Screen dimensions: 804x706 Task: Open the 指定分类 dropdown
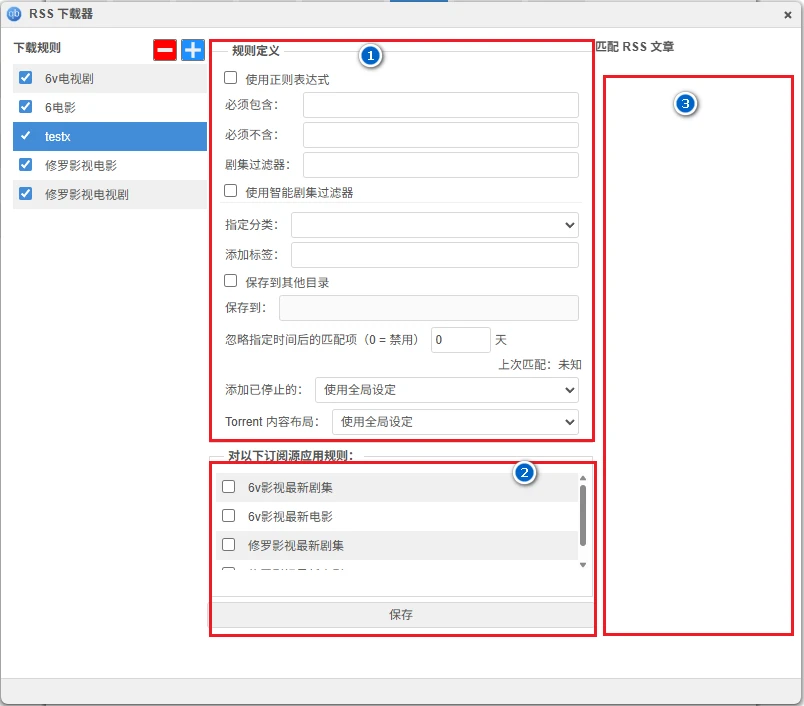click(434, 225)
